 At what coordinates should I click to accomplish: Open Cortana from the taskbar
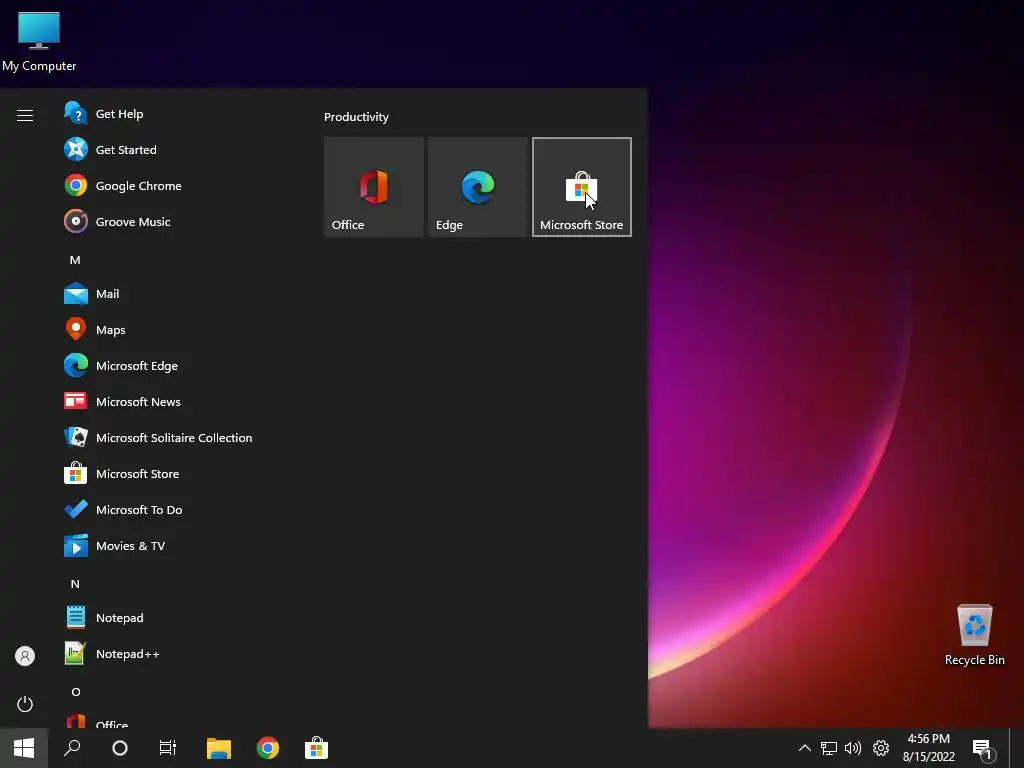pos(120,748)
